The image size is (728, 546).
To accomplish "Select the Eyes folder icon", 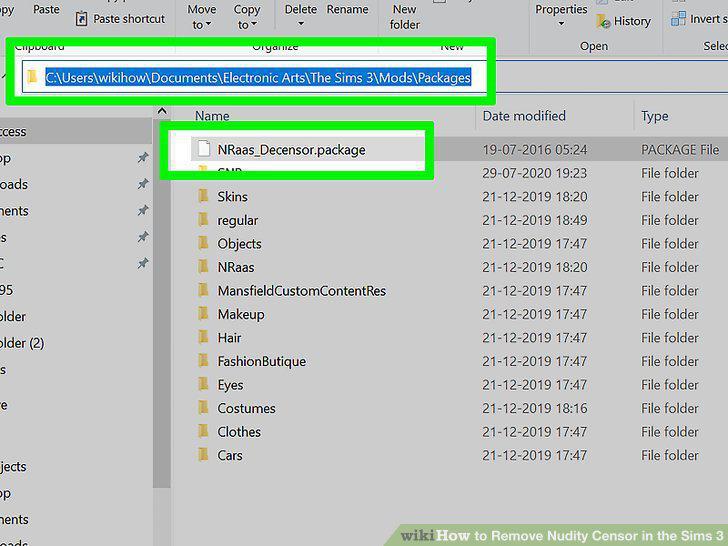I will pyautogui.click(x=203, y=384).
